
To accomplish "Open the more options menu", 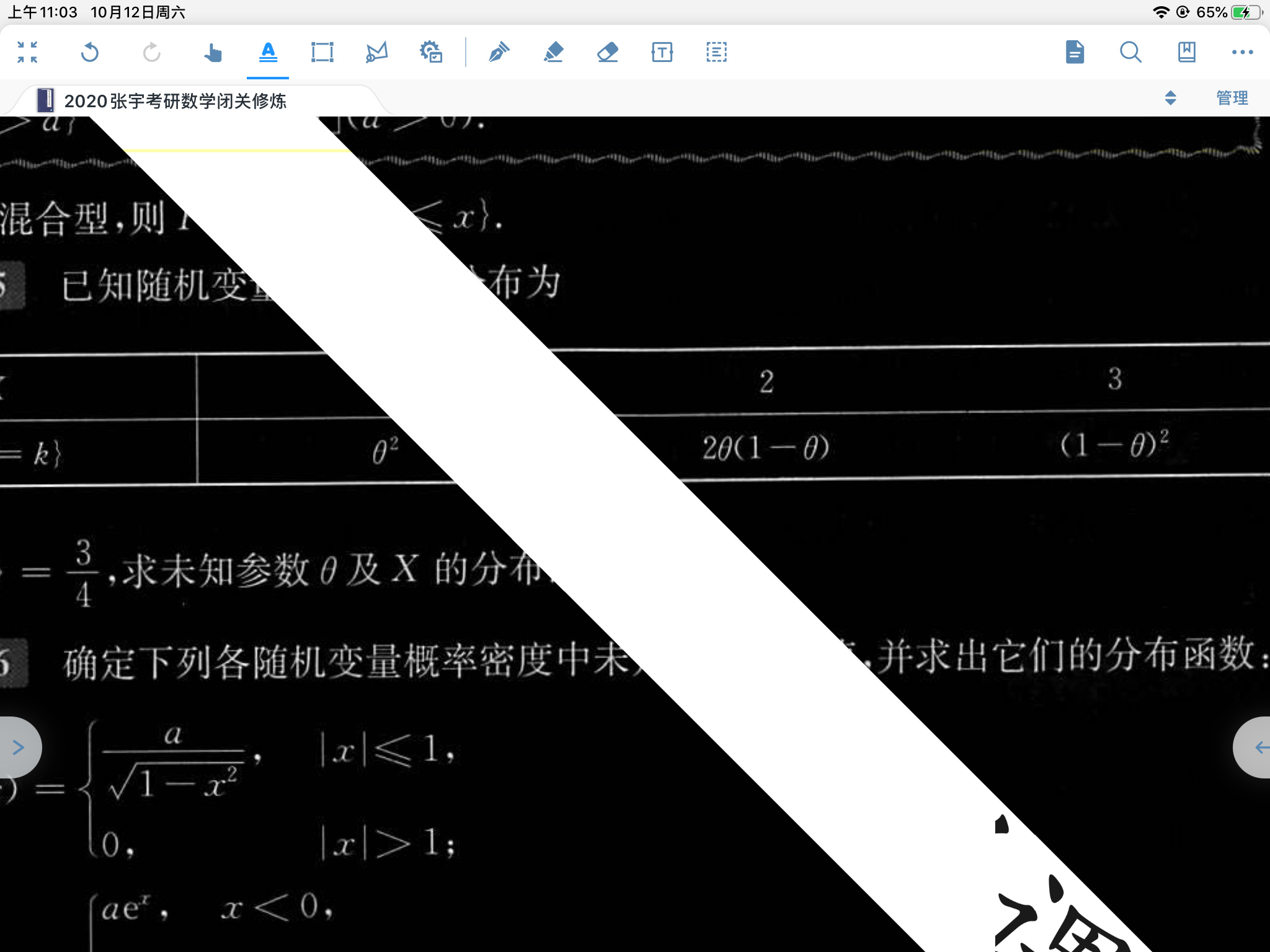I will [x=1242, y=52].
